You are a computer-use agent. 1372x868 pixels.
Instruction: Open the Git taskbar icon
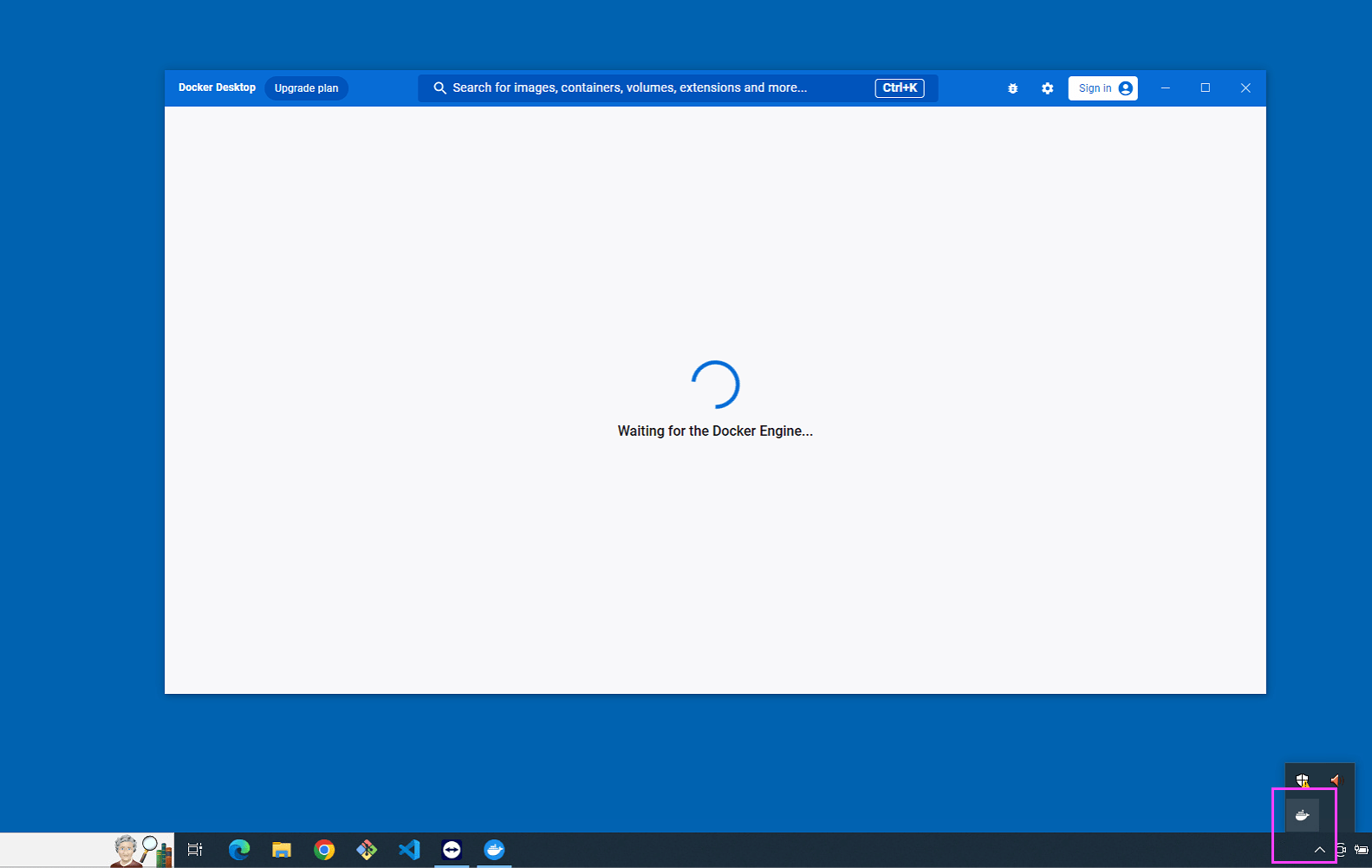tap(367, 850)
